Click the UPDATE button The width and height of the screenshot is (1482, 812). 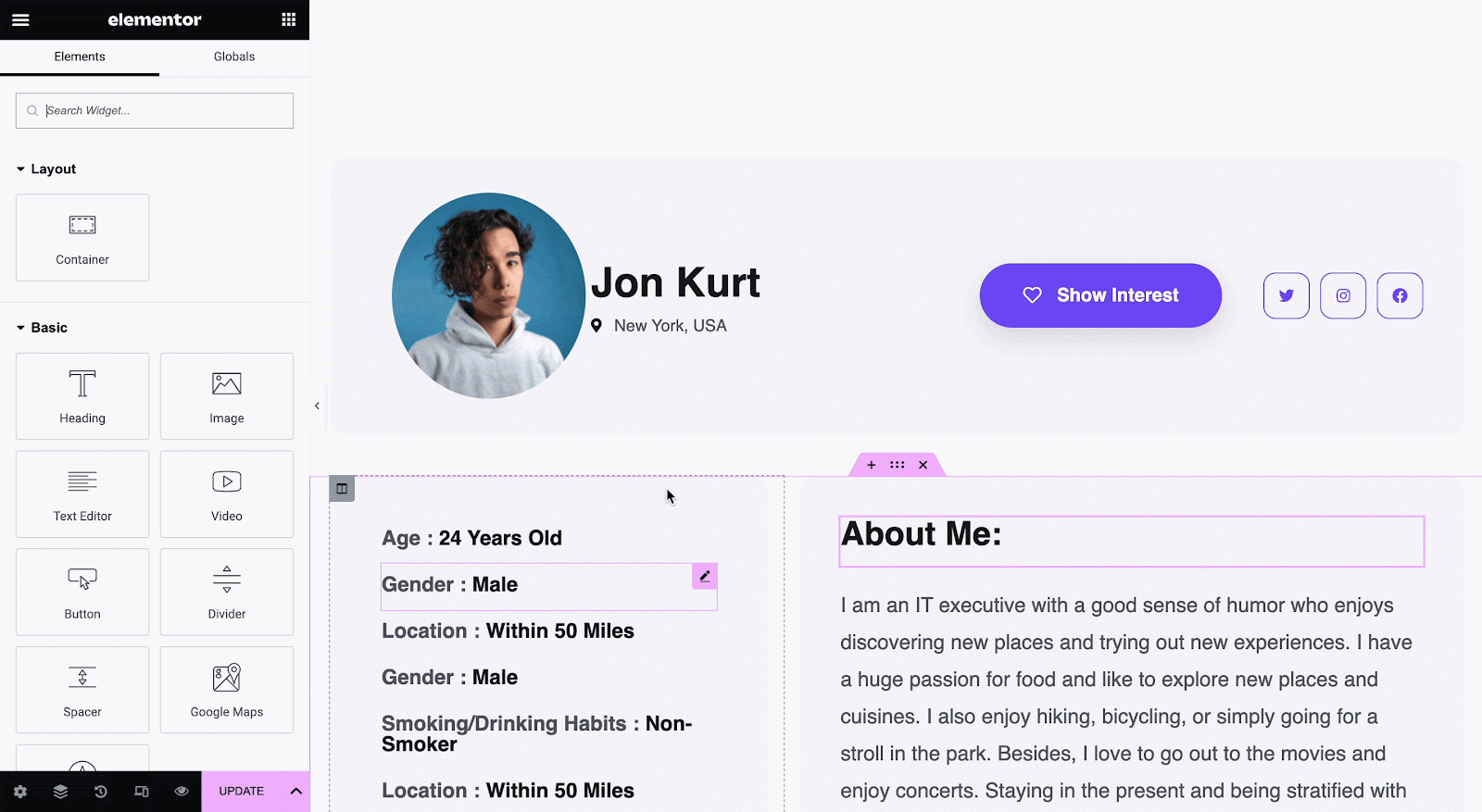(242, 792)
